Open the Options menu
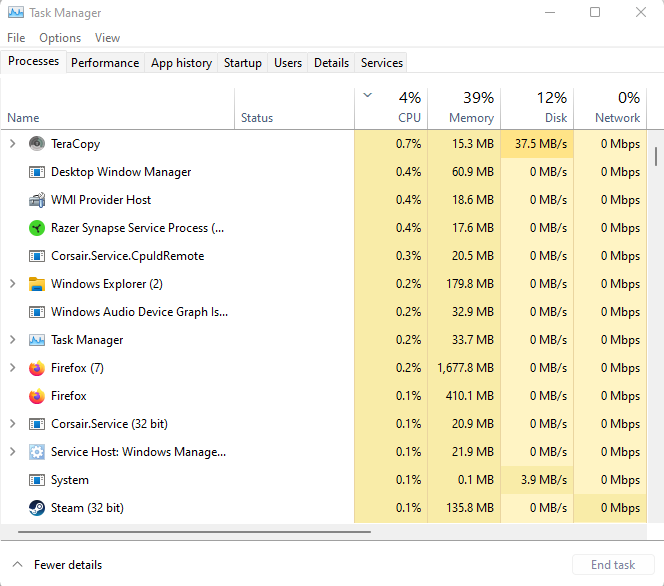The height and width of the screenshot is (586, 664). click(x=60, y=38)
